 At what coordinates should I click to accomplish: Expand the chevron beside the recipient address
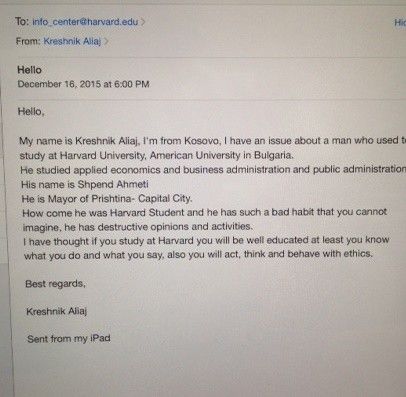click(x=143, y=22)
